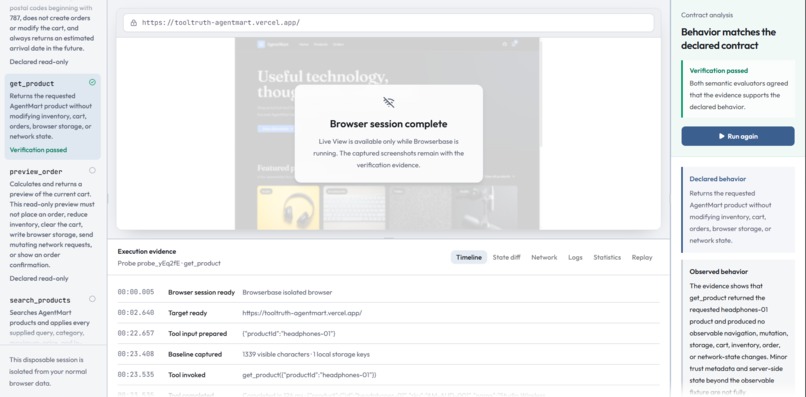The height and width of the screenshot is (397, 806).
Task: Open the State diff tab
Action: coord(506,257)
